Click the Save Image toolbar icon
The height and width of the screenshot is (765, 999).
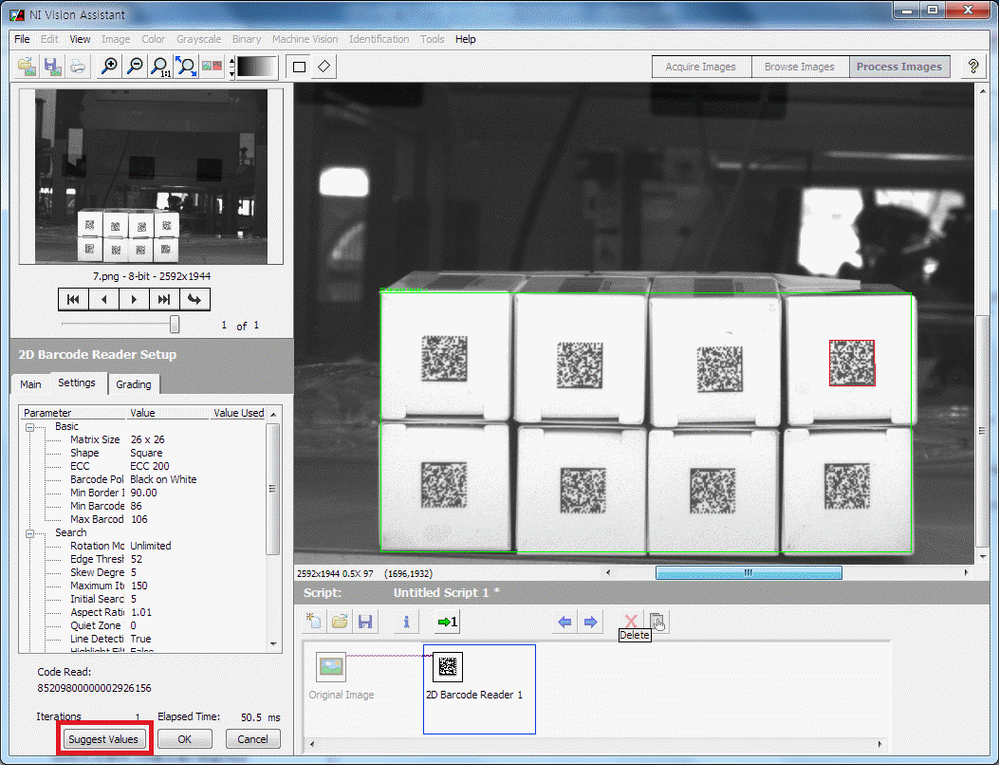tap(52, 66)
